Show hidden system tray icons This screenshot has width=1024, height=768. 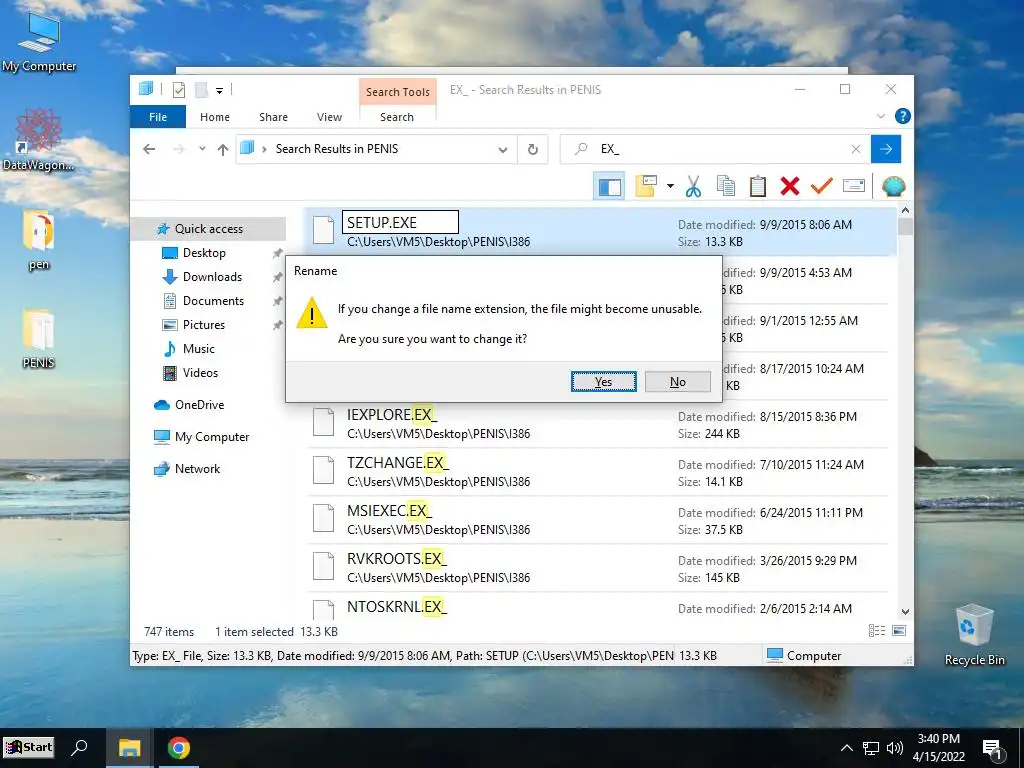(846, 748)
